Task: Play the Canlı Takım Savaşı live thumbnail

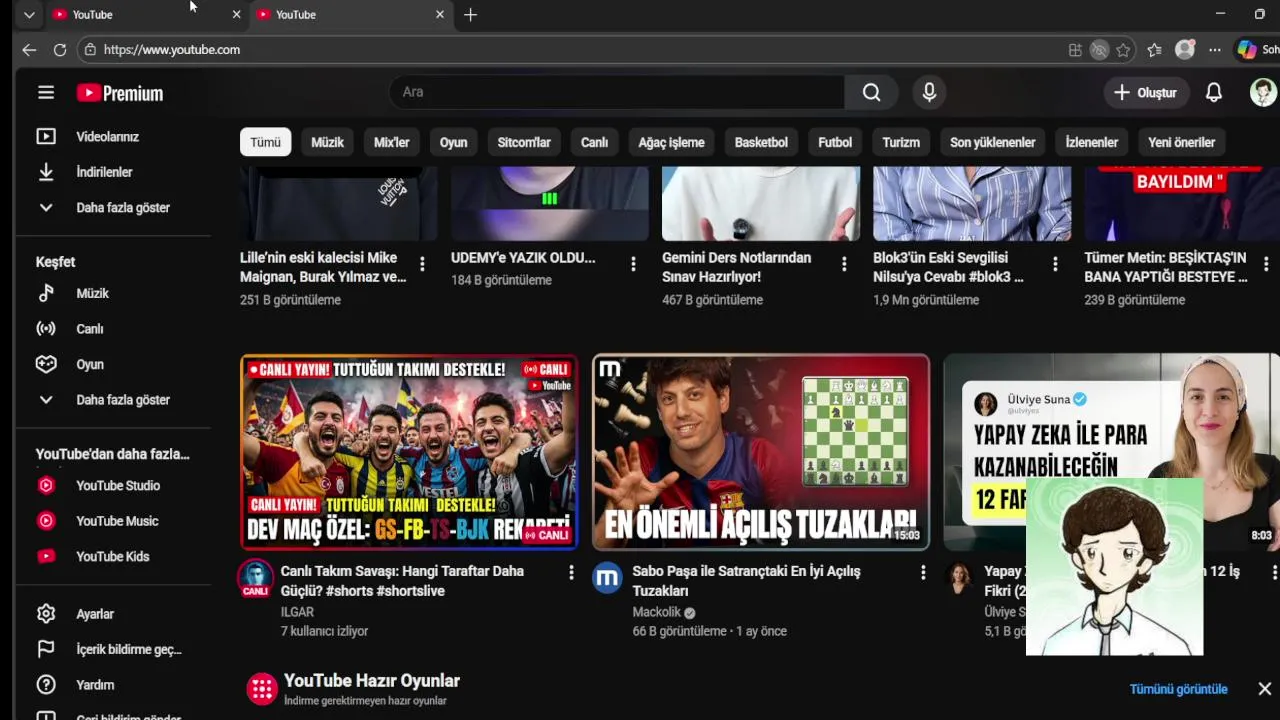Action: (409, 452)
